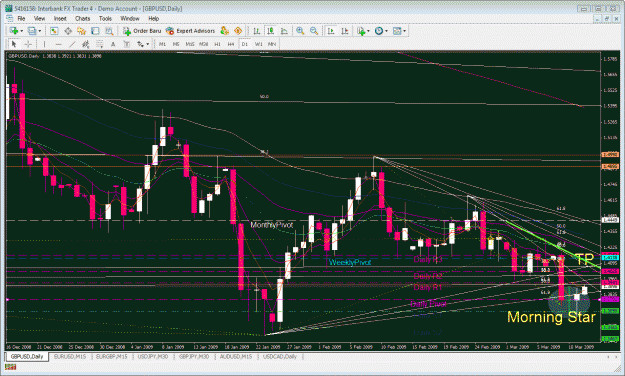Viewport: 625px width, 376px height.
Task: Switch chart to Bar Chart mode
Action: click(x=257, y=31)
